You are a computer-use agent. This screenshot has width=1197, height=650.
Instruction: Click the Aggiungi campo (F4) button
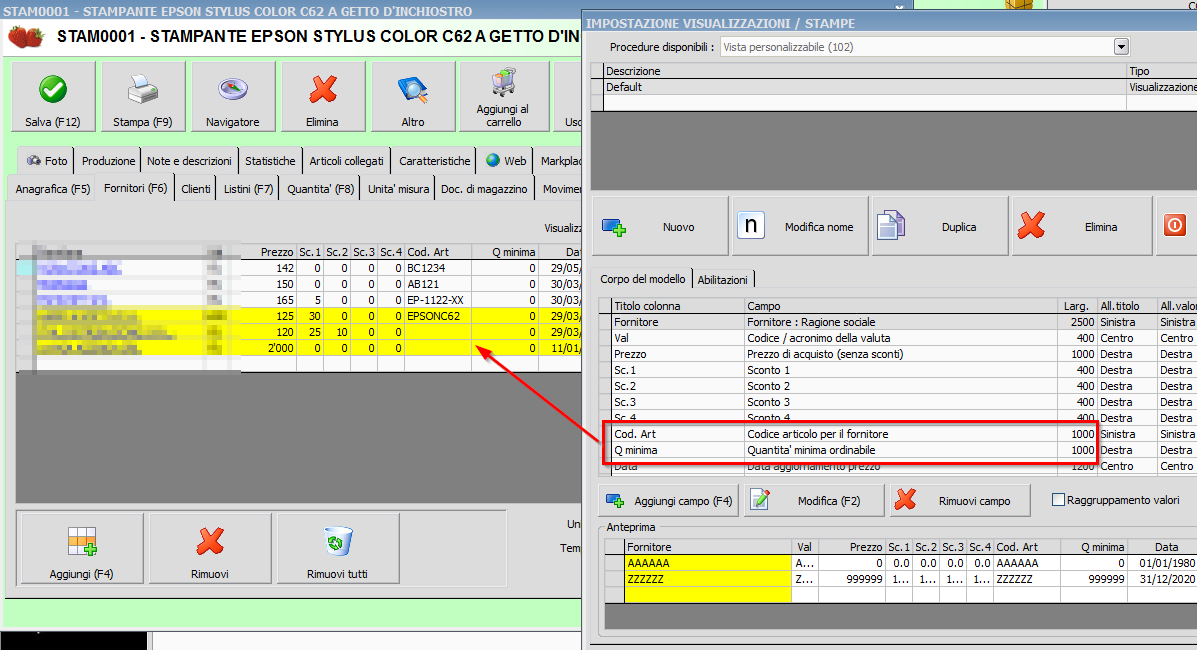(x=669, y=500)
